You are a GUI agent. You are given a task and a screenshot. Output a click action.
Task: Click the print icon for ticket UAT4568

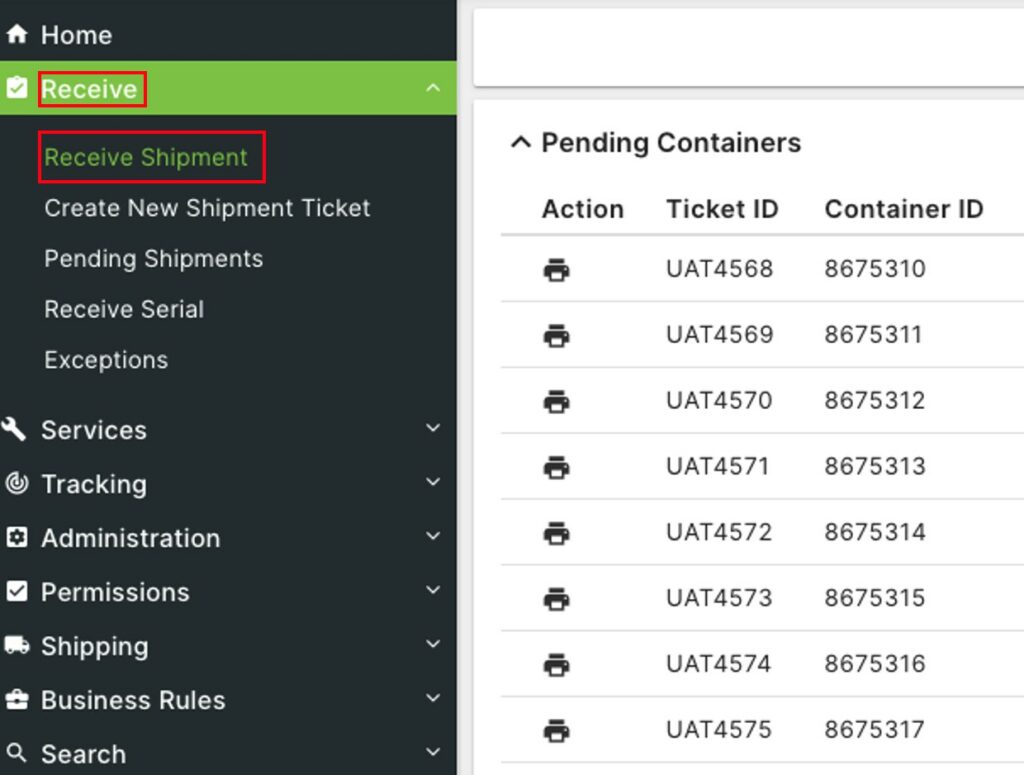pyautogui.click(x=556, y=269)
